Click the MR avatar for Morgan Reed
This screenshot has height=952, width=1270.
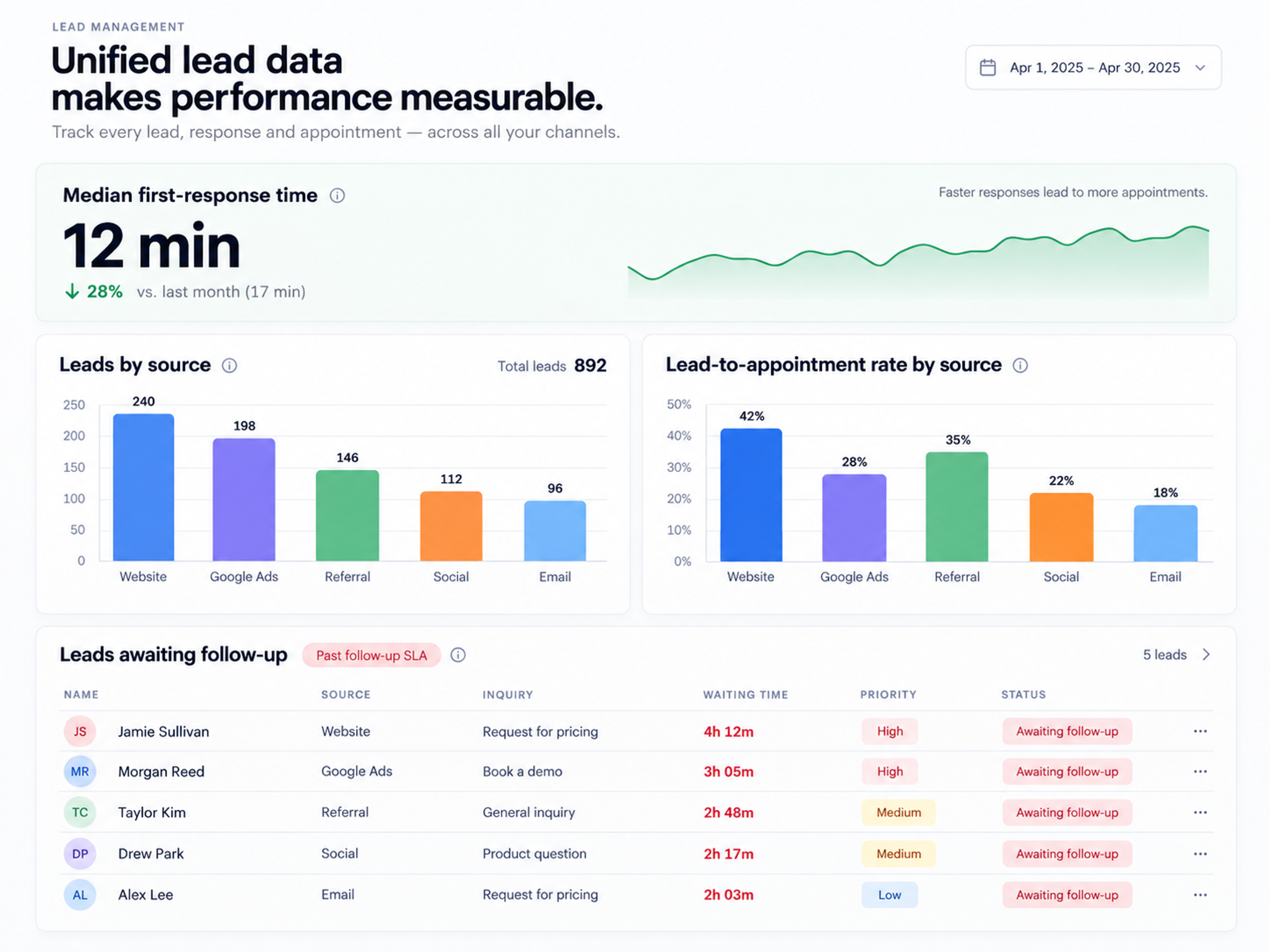[80, 771]
